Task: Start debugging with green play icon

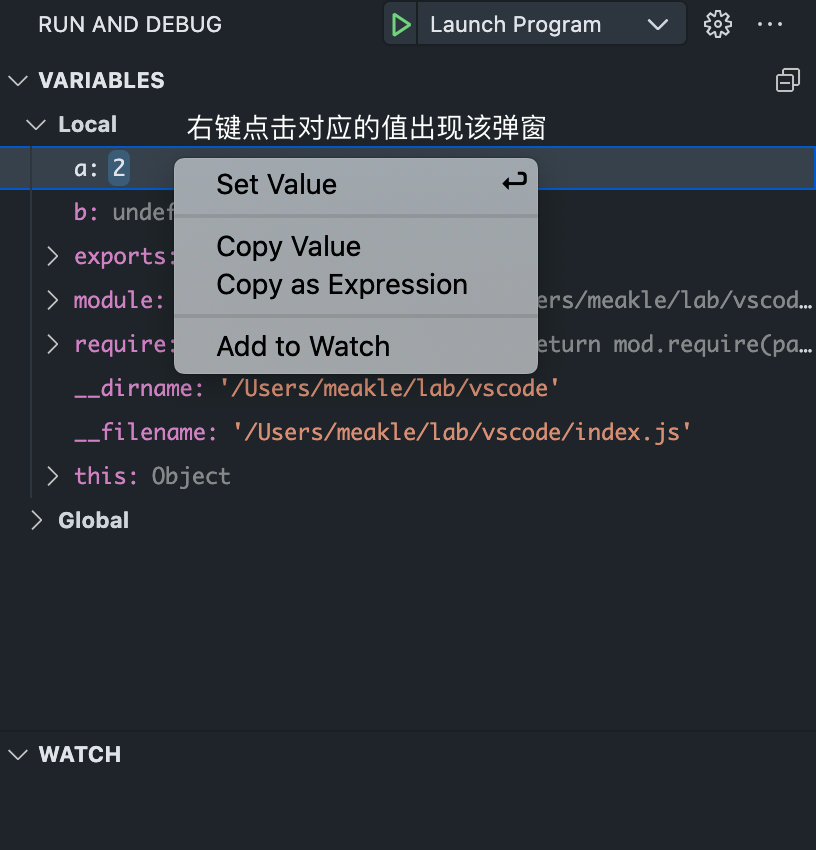Action: tap(401, 25)
